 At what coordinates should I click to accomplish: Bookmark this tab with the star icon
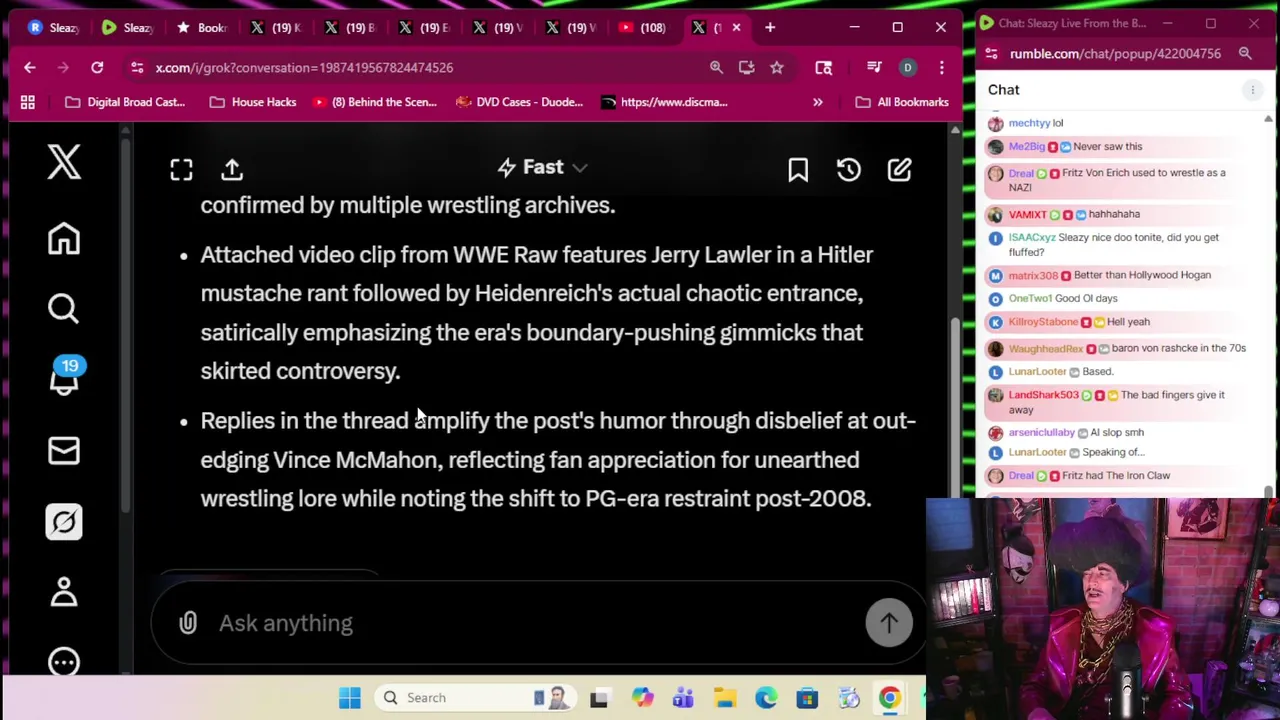tap(776, 67)
